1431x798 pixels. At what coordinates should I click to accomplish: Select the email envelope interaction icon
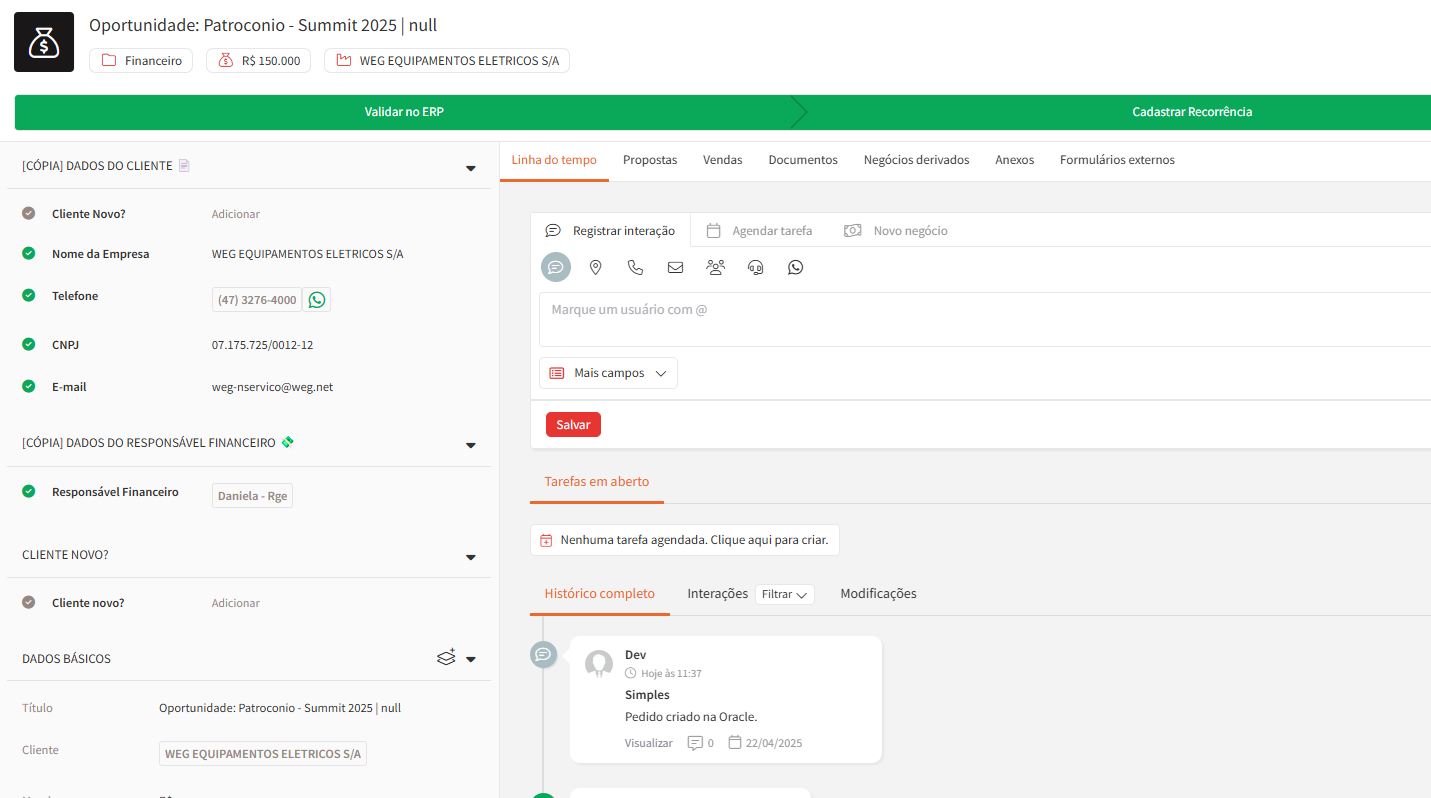coord(675,267)
